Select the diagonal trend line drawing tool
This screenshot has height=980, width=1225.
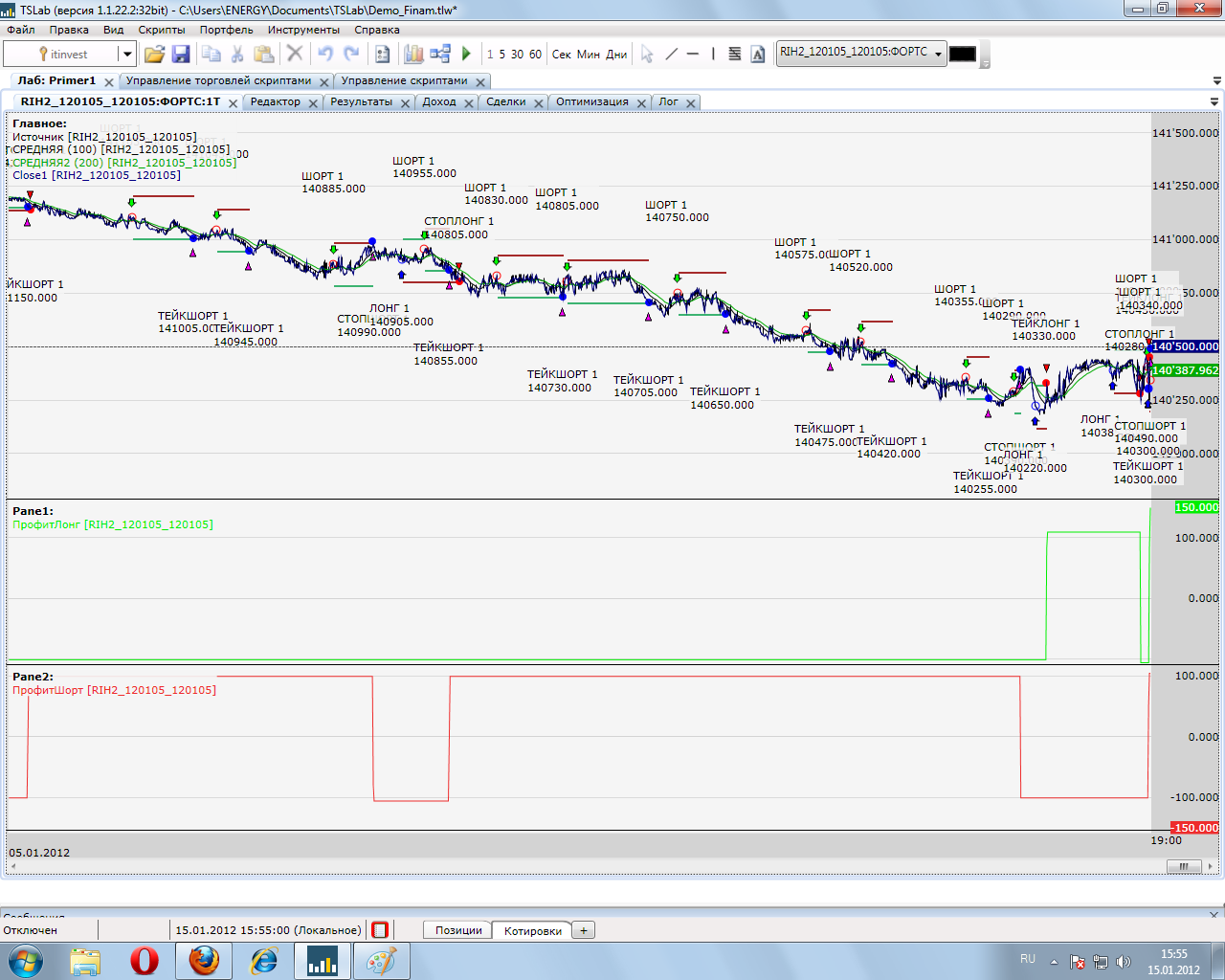671,54
